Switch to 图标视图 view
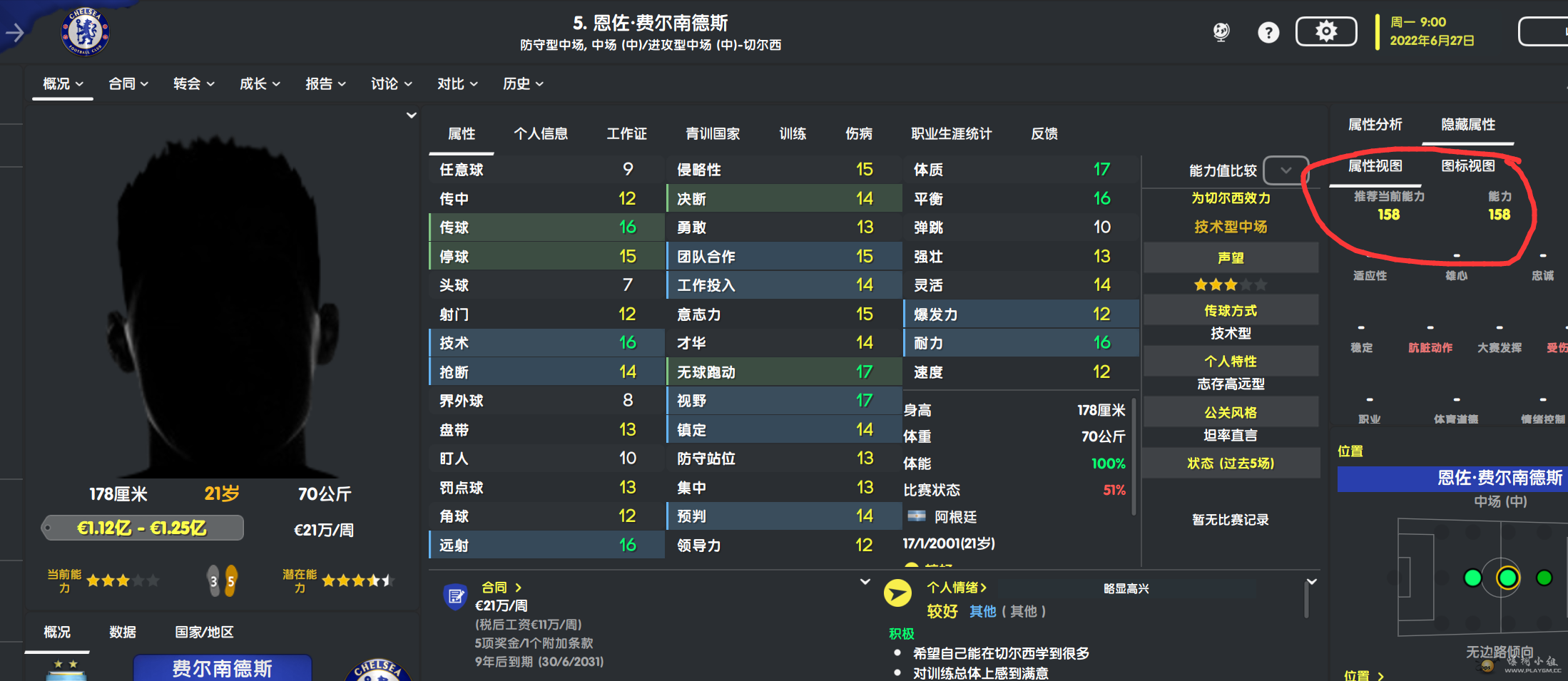Viewport: 1568px width, 681px height. point(1467,166)
